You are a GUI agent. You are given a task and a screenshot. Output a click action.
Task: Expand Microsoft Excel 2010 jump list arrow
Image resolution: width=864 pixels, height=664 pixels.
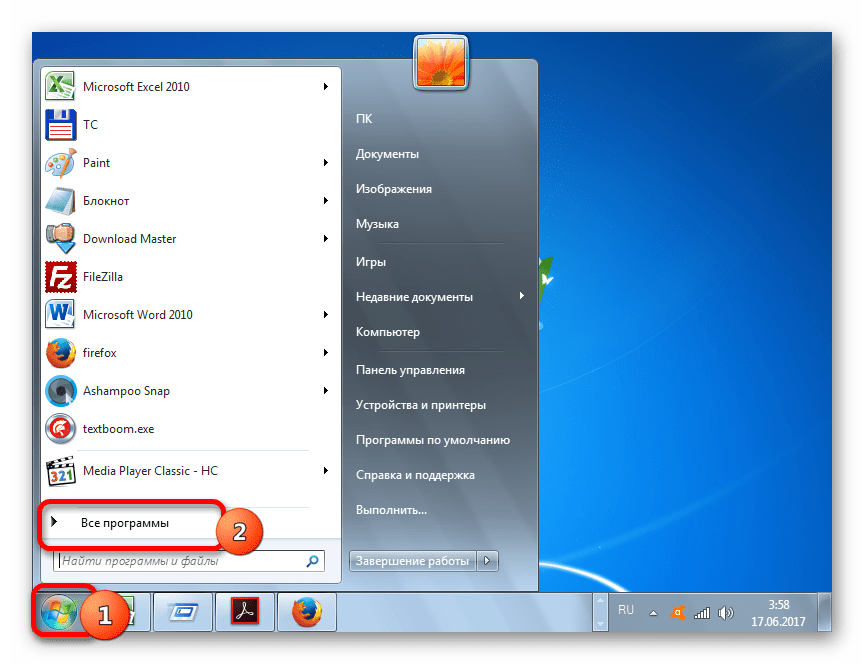[326, 87]
